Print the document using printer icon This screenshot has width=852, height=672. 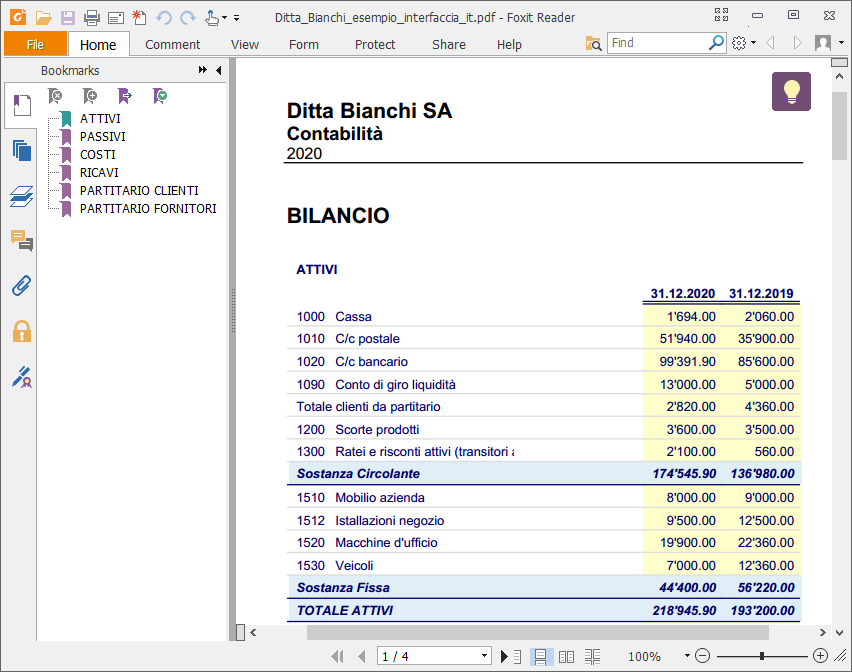(x=92, y=18)
